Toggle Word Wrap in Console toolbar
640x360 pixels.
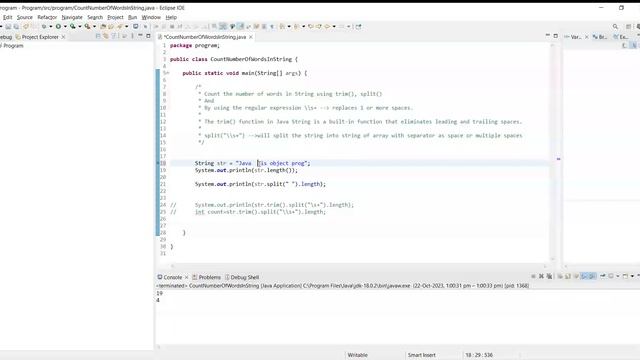tap(576, 276)
